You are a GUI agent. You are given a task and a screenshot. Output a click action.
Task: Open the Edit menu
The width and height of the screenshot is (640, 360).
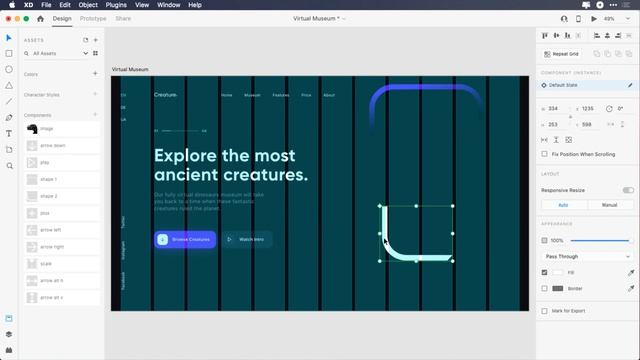coord(65,5)
